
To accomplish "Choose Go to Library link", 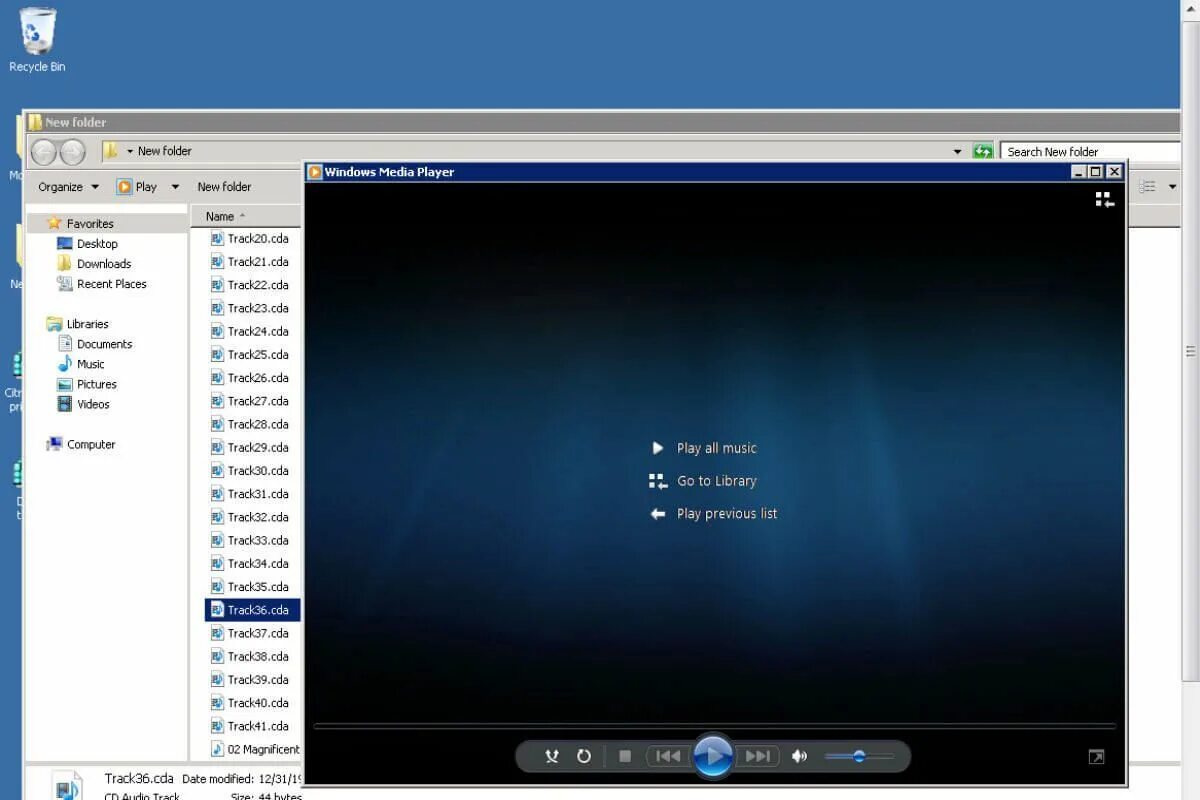I will click(x=703, y=481).
